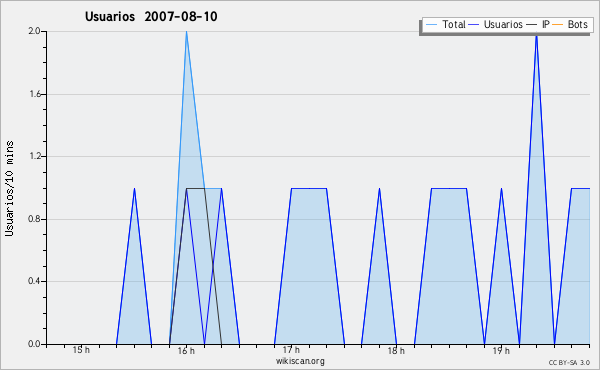
Task: Click the dark blue Usuarios legend line
Action: [474, 25]
